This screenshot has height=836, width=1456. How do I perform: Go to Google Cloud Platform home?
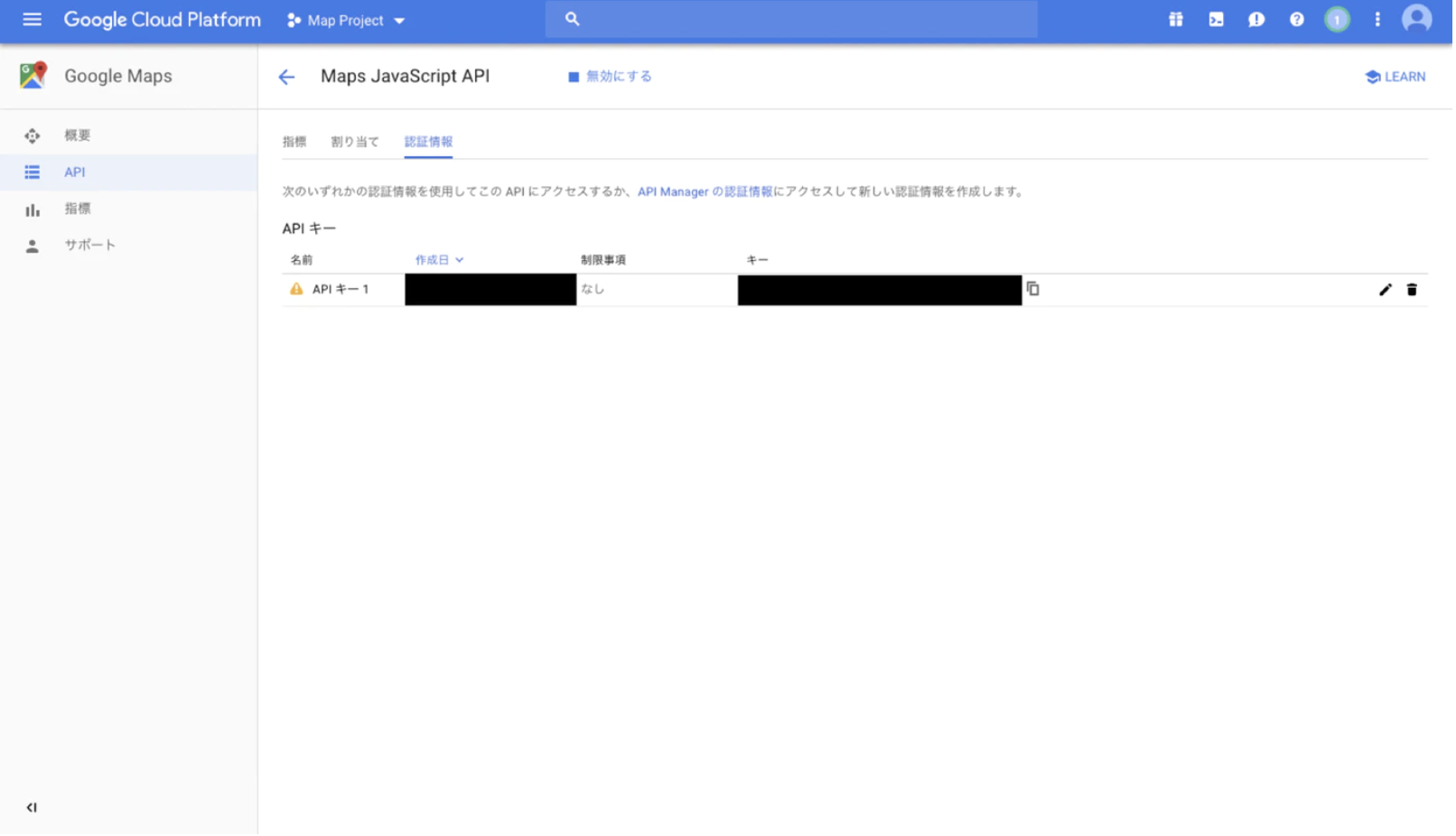tap(163, 20)
